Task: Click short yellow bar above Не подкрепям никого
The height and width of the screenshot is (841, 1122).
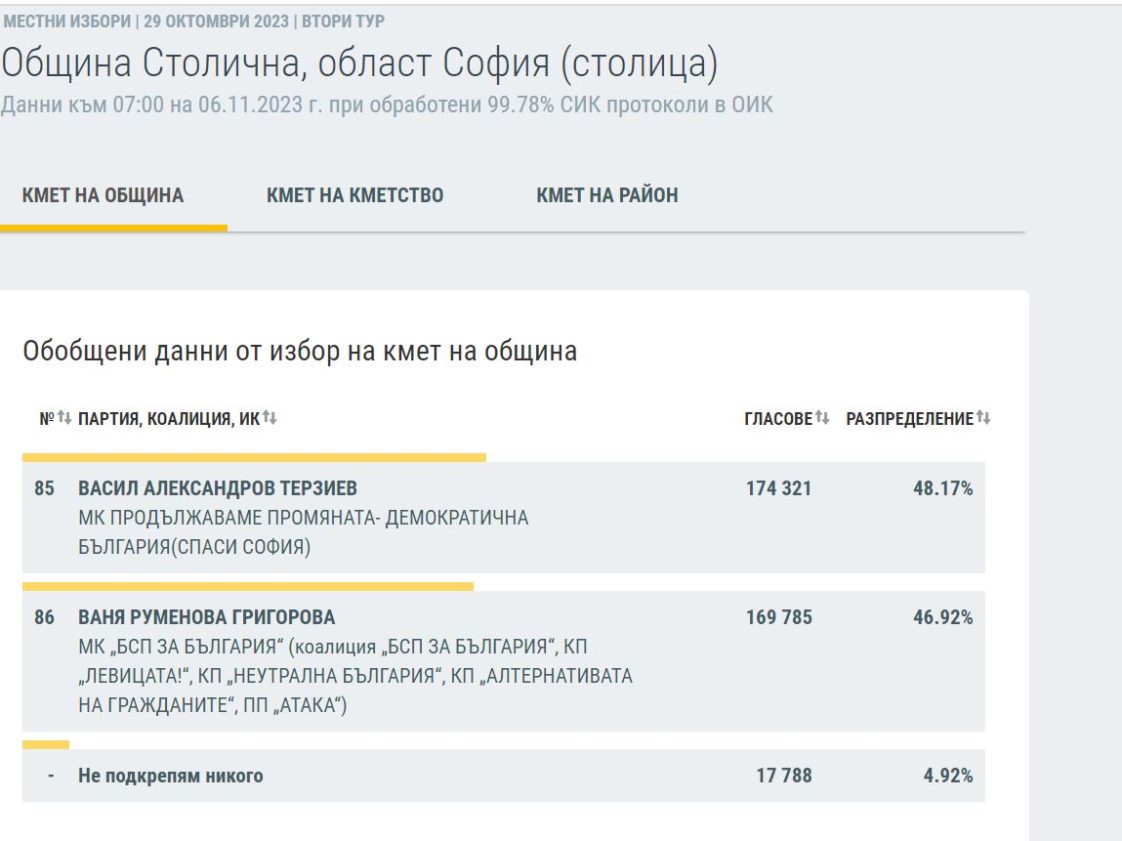Action: tap(46, 744)
